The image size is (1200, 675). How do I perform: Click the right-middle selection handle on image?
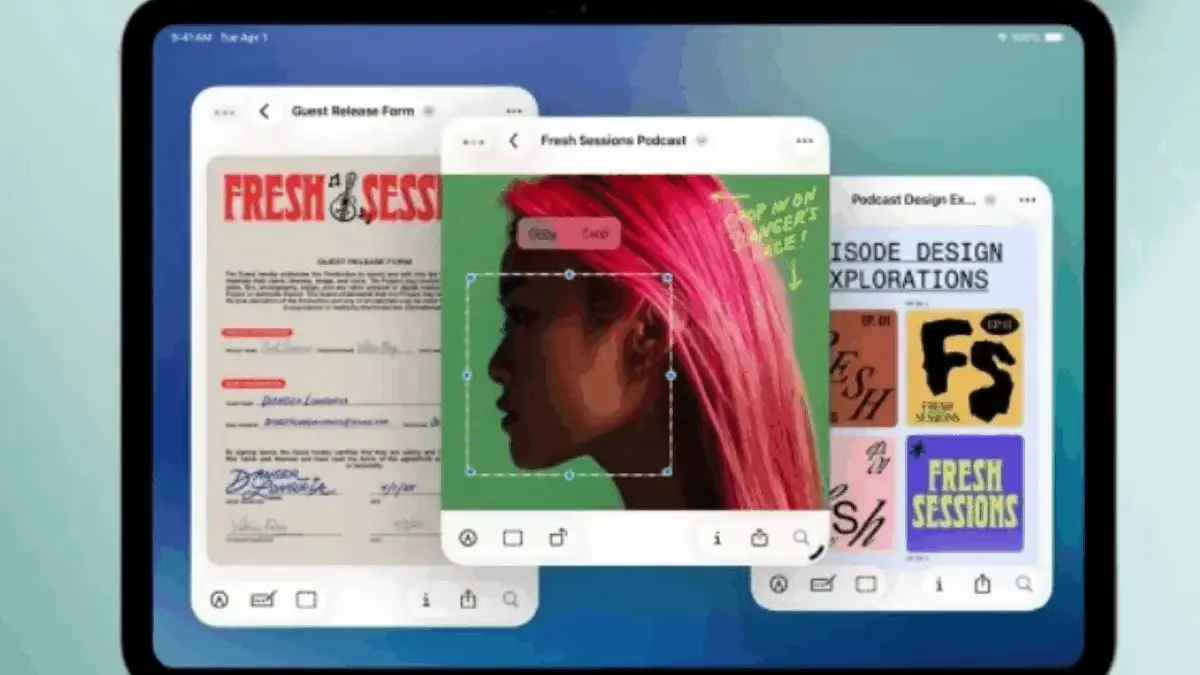670,375
